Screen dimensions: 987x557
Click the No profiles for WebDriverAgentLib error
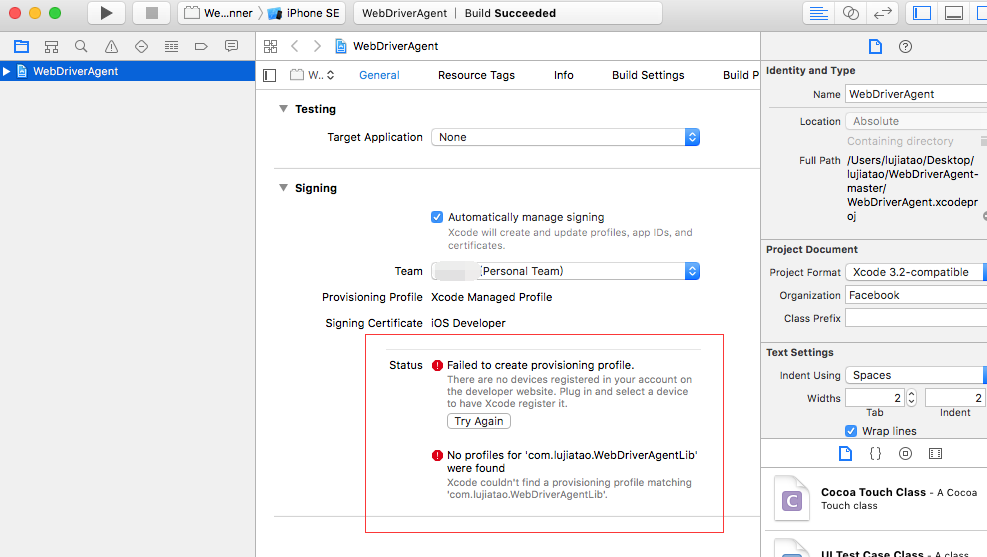pyautogui.click(x=572, y=461)
